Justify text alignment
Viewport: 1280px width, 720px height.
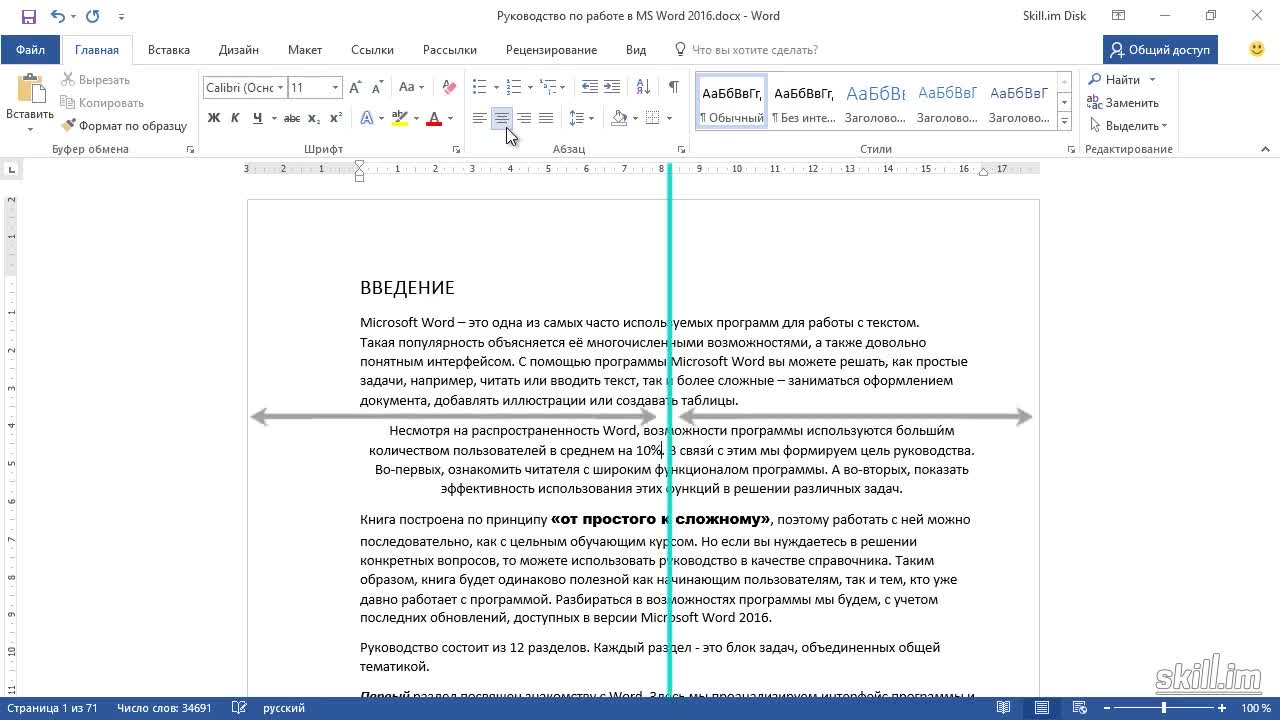[x=546, y=118]
